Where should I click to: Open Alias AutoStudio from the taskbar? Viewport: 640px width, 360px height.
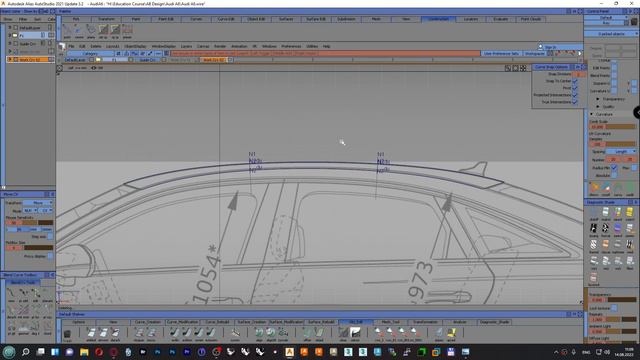[x=289, y=352]
